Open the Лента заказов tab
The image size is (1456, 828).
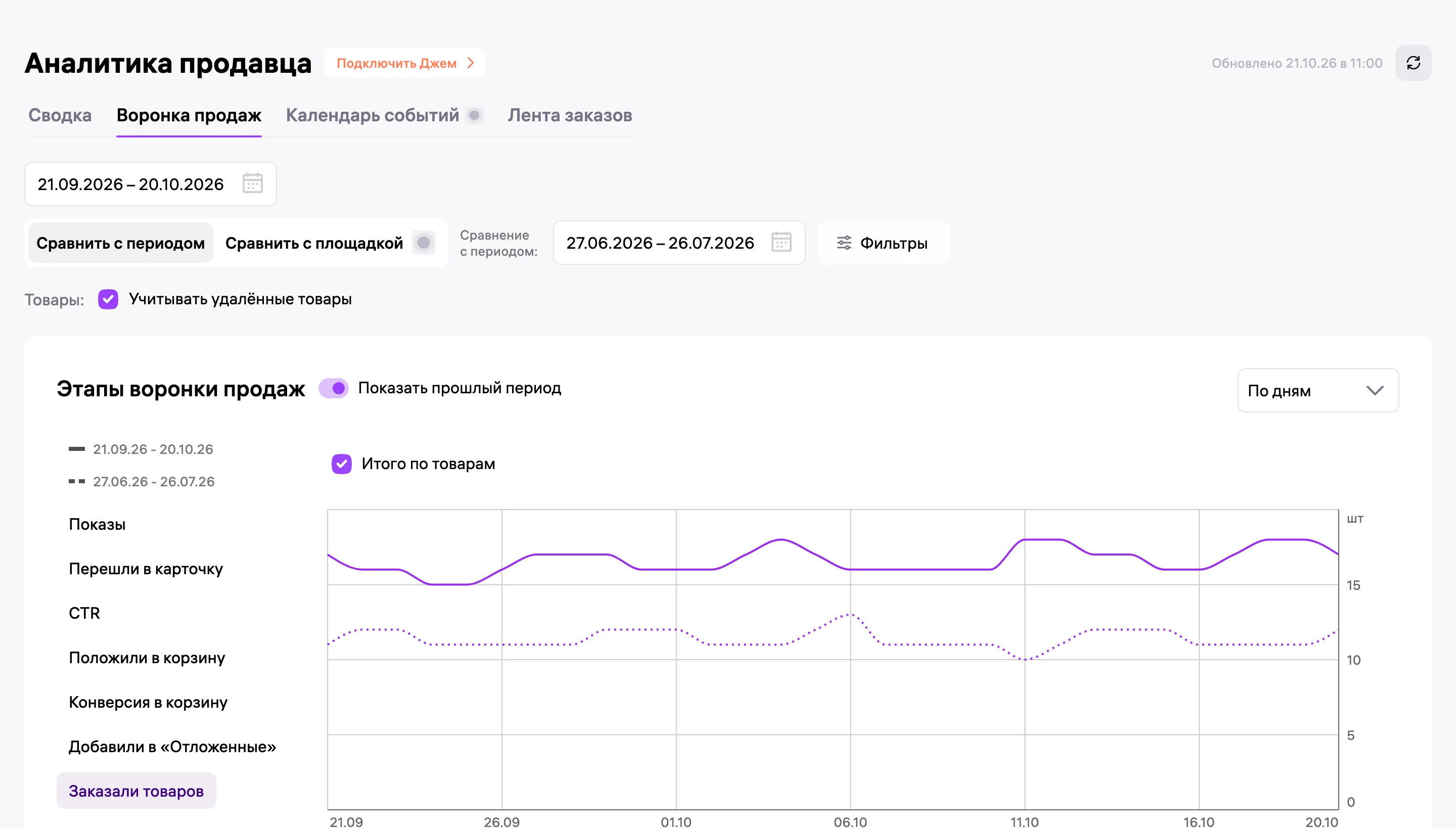570,115
